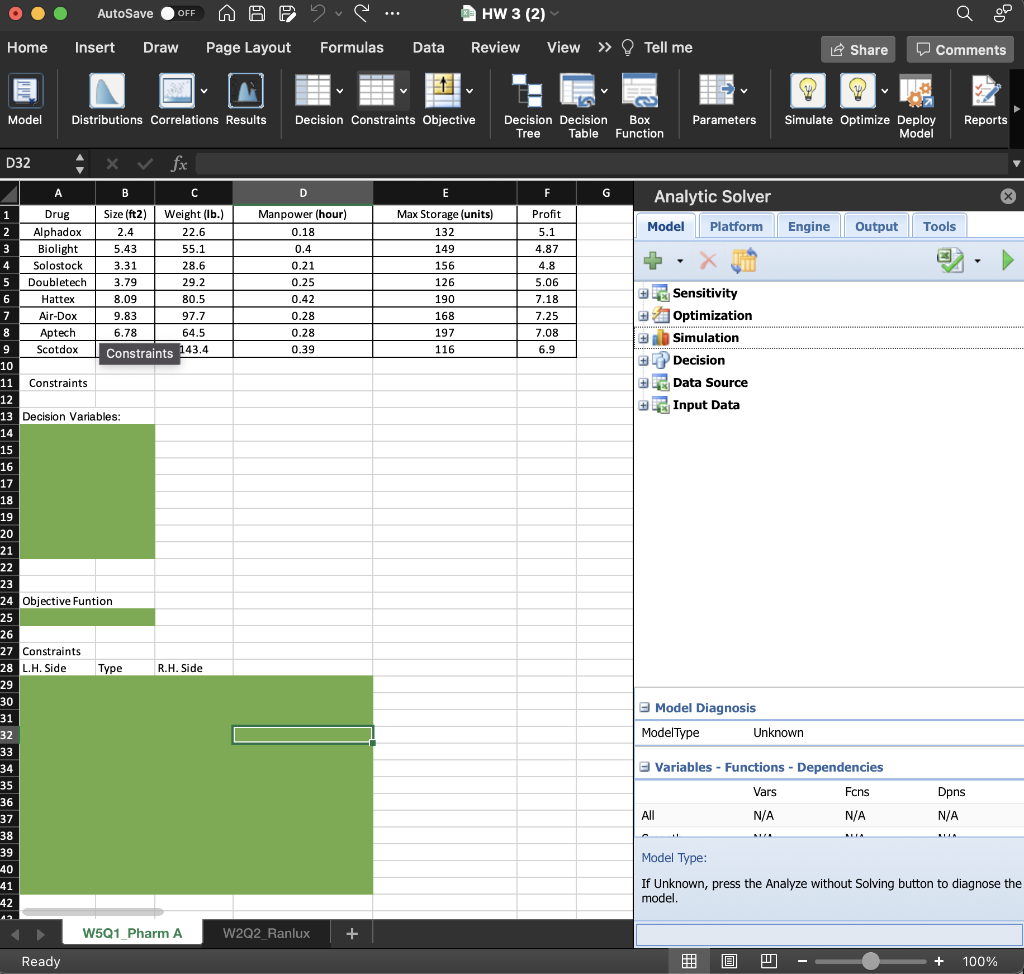1024x974 pixels.
Task: Collapse the Model Diagnosis section
Action: pos(645,708)
